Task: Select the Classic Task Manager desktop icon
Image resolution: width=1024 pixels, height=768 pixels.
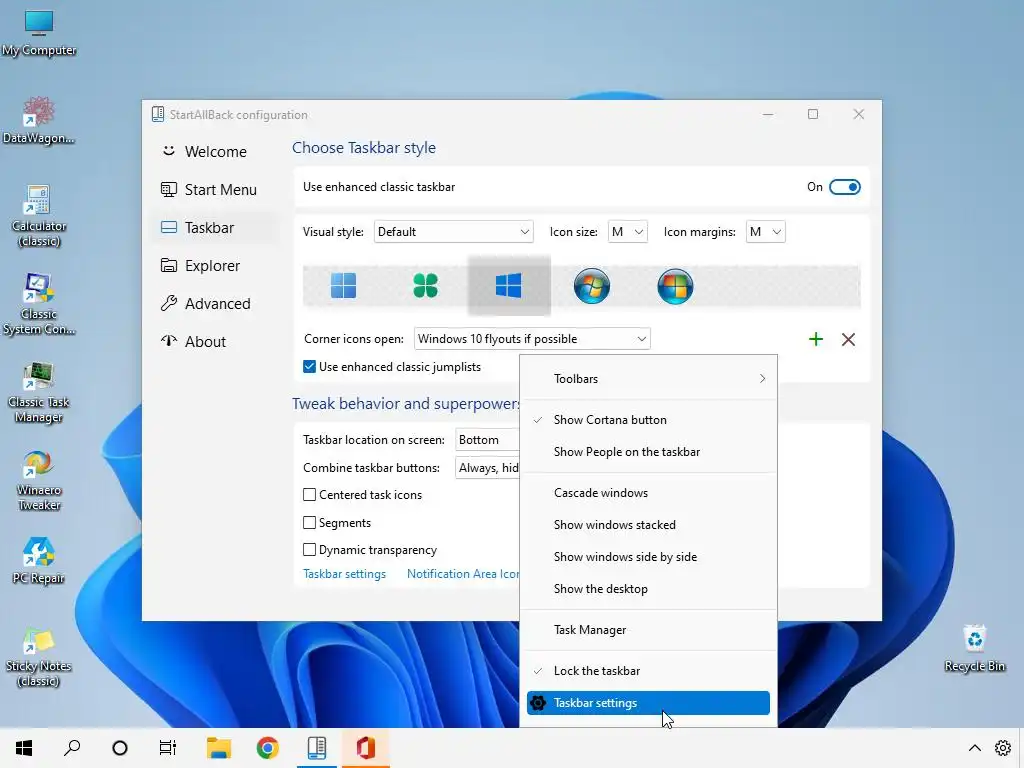Action: tap(39, 392)
